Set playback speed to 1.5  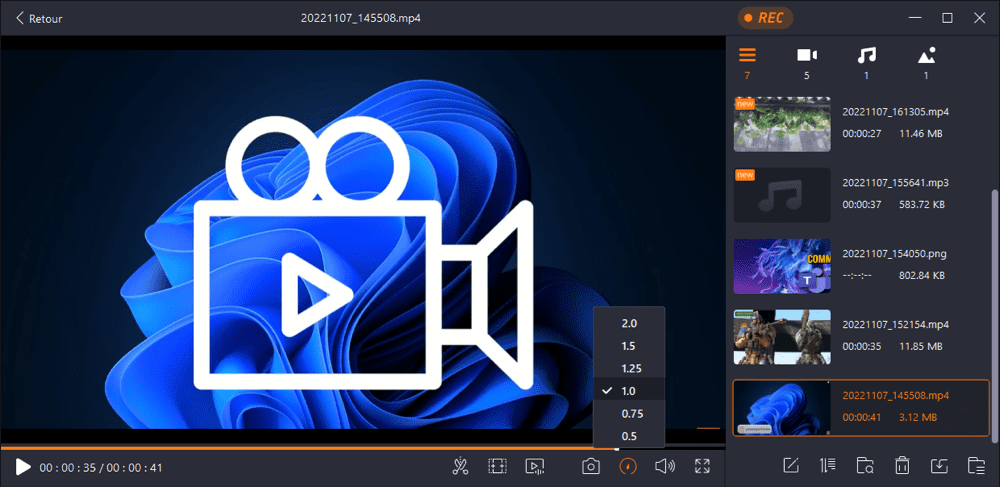coord(629,345)
